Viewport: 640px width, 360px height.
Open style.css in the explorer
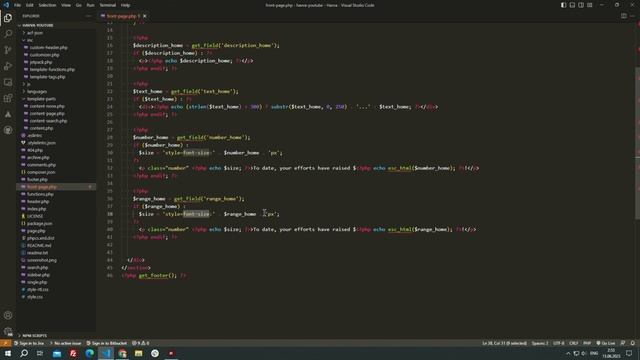[35, 297]
